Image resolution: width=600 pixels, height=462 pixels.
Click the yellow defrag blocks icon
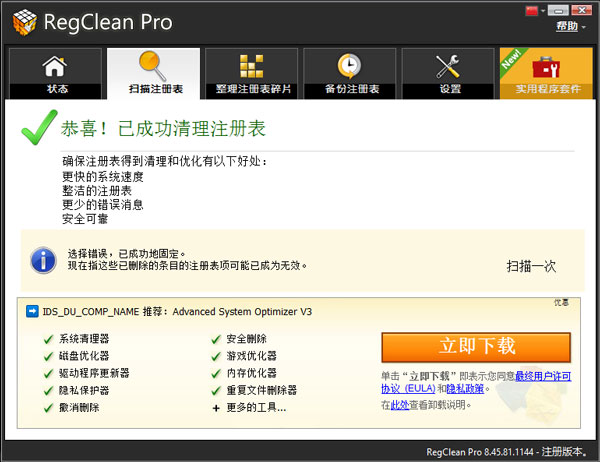[251, 66]
